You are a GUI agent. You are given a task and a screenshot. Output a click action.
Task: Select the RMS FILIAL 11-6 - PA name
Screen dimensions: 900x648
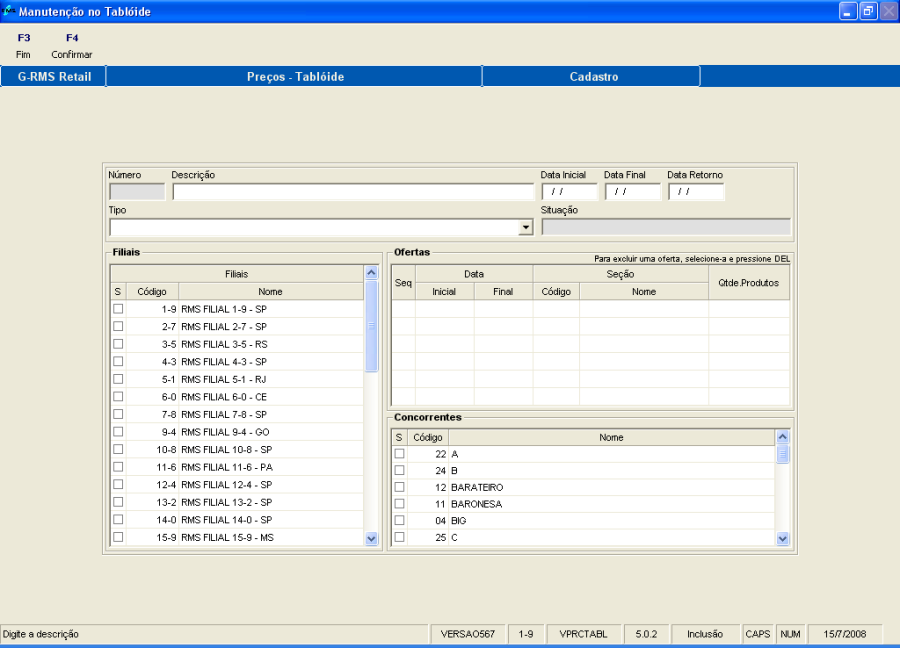click(x=271, y=467)
